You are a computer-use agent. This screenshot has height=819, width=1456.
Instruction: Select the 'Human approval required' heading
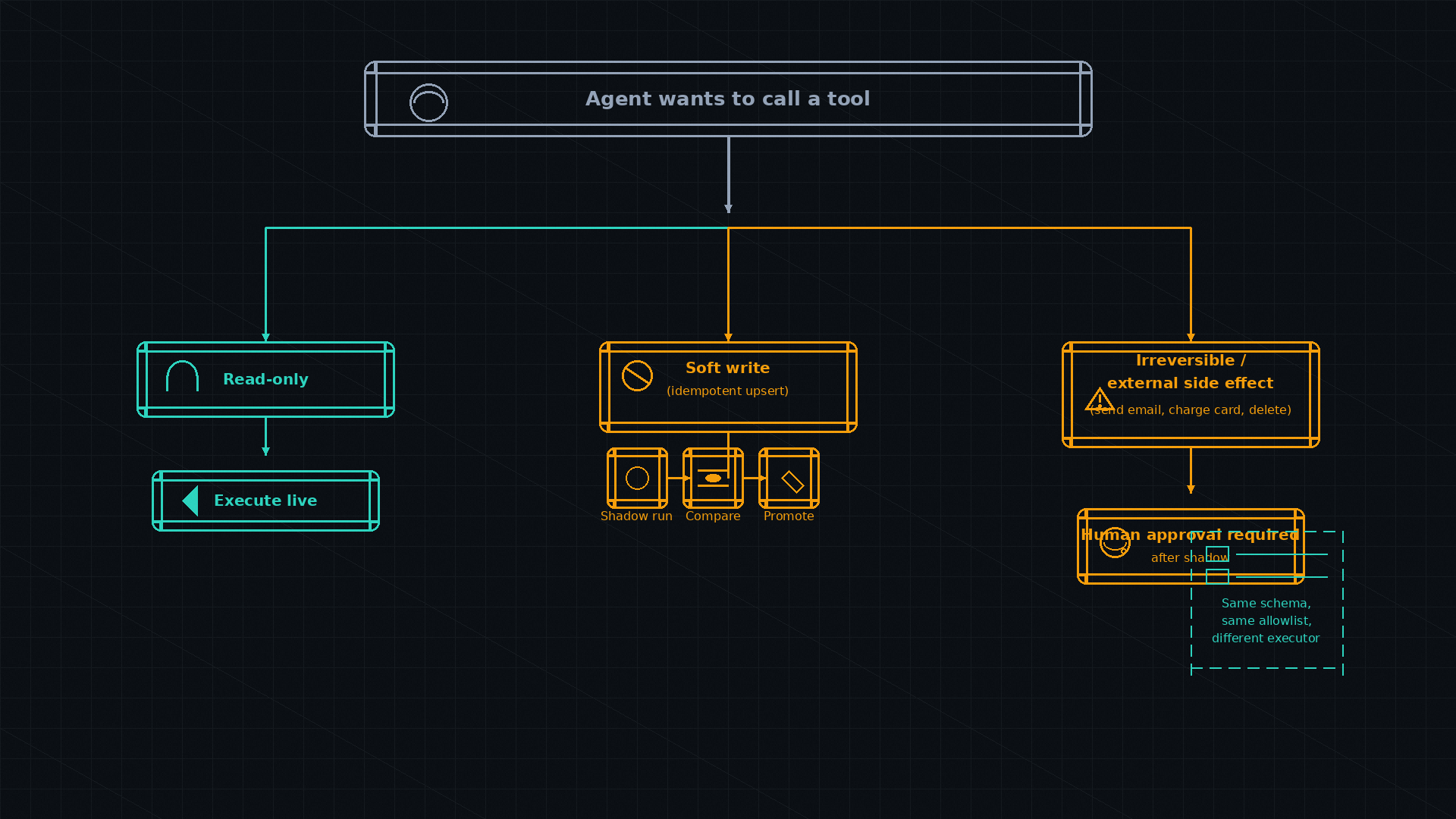click(x=1191, y=535)
